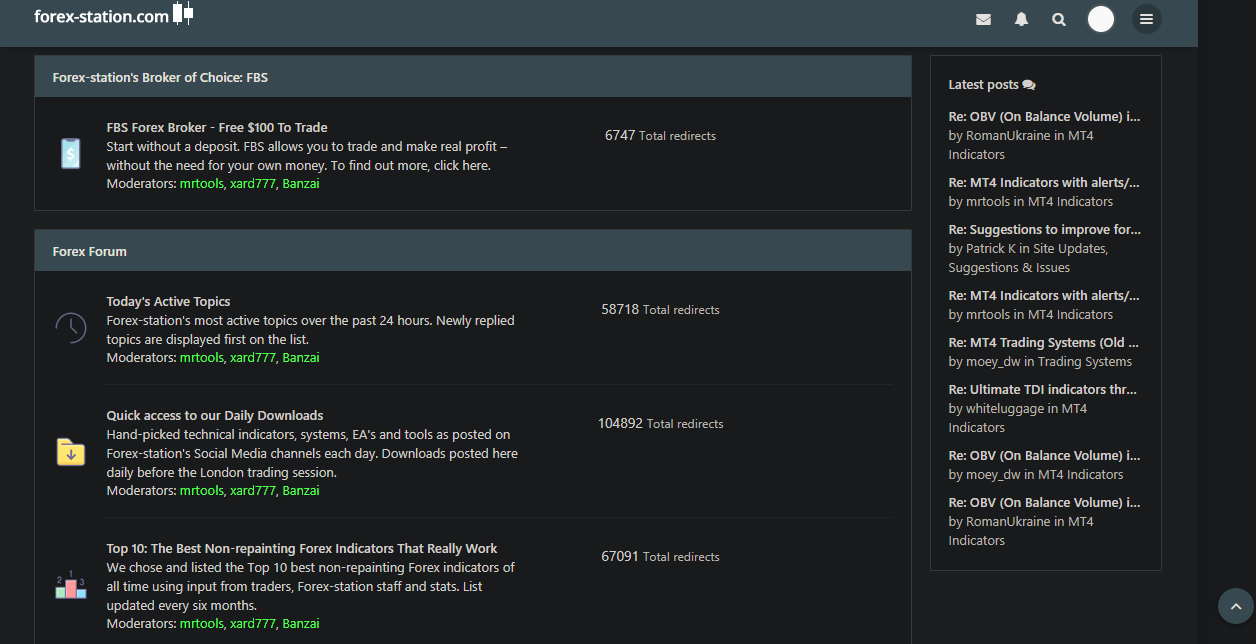Open the messages envelope icon
The width and height of the screenshot is (1256, 644).
(x=983, y=19)
